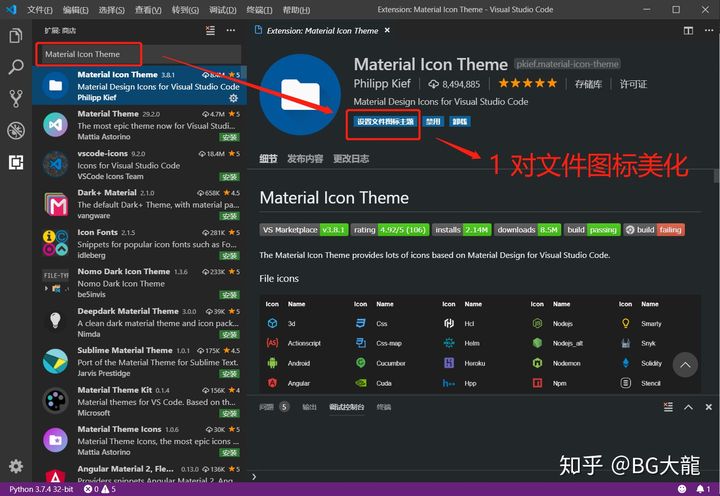The width and height of the screenshot is (720, 496).
Task: Install the Icon Fonts extension
Action: point(229,256)
